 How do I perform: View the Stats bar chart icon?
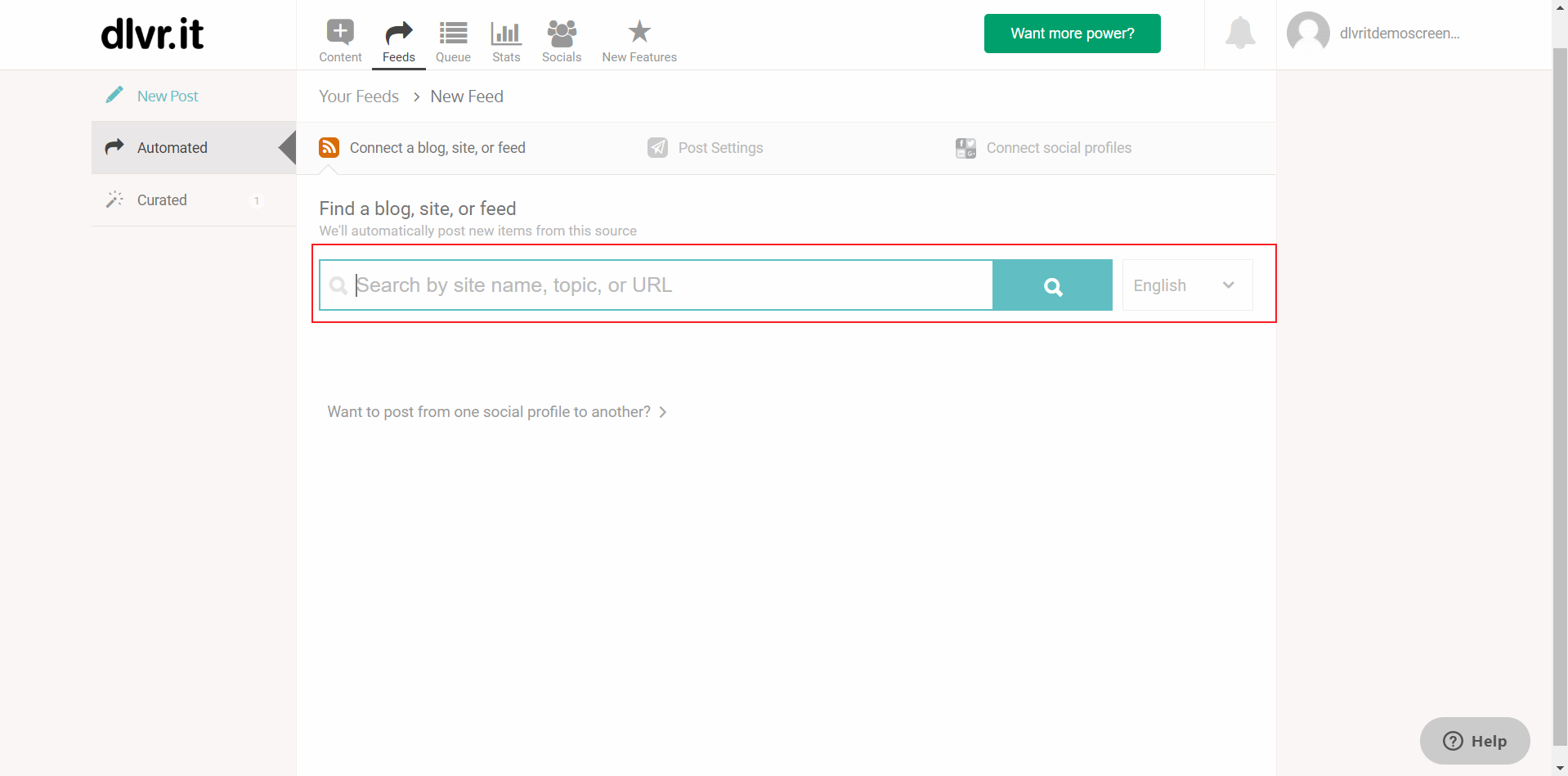[x=506, y=33]
